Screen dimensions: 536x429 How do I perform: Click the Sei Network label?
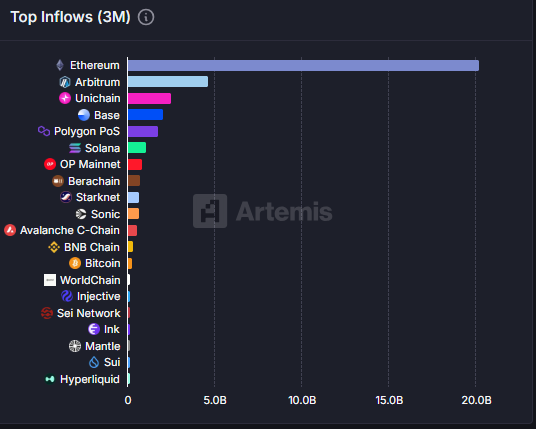(89, 313)
